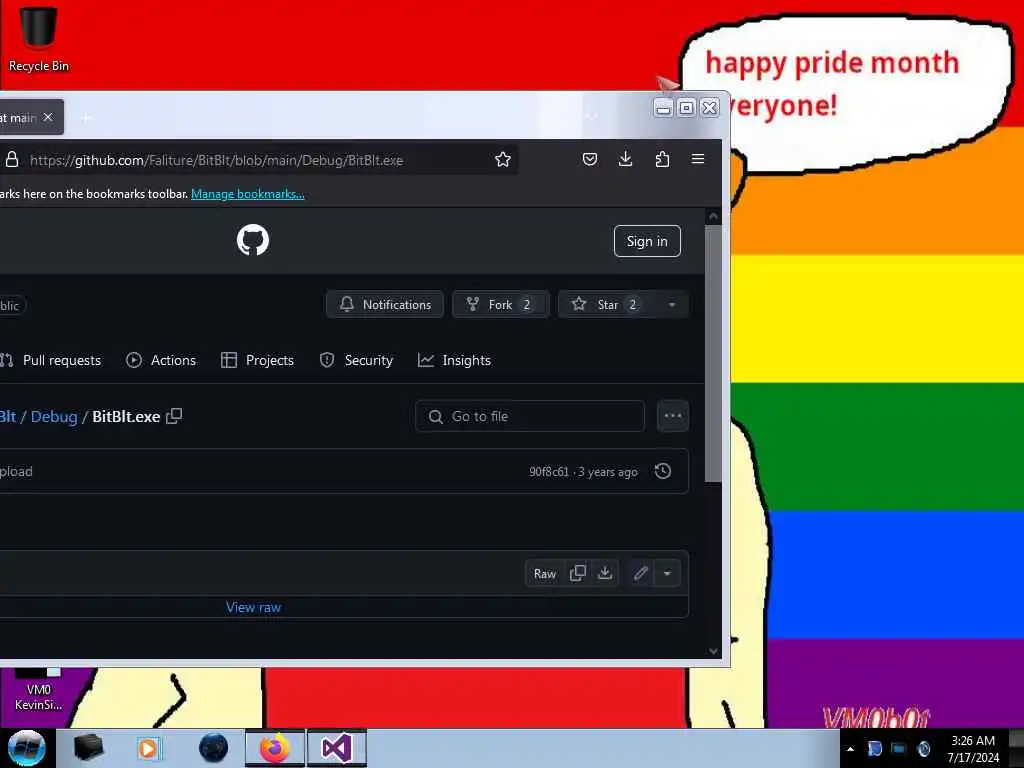Screen dimensions: 1024x768
Task: Go to GitHub home via Octocat logo
Action: point(253,240)
